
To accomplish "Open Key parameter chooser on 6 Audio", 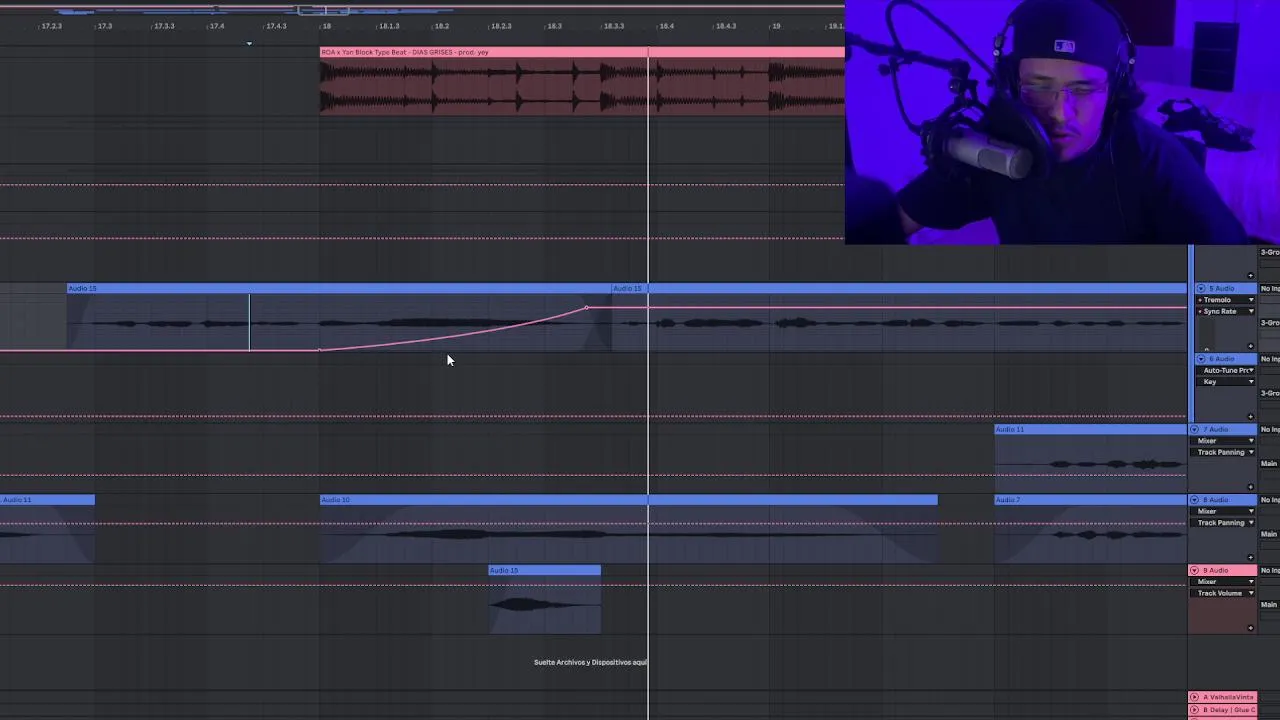I will pos(1226,382).
